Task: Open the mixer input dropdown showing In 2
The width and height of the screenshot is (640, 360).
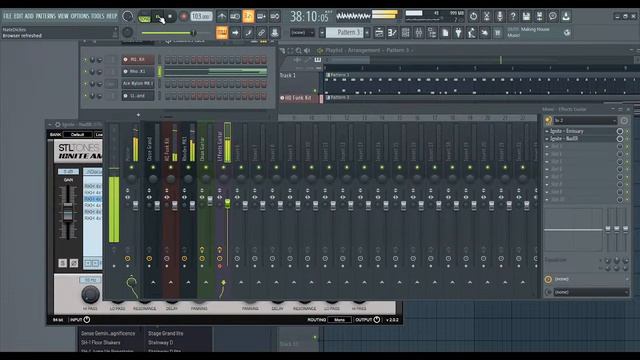Action: 585,120
